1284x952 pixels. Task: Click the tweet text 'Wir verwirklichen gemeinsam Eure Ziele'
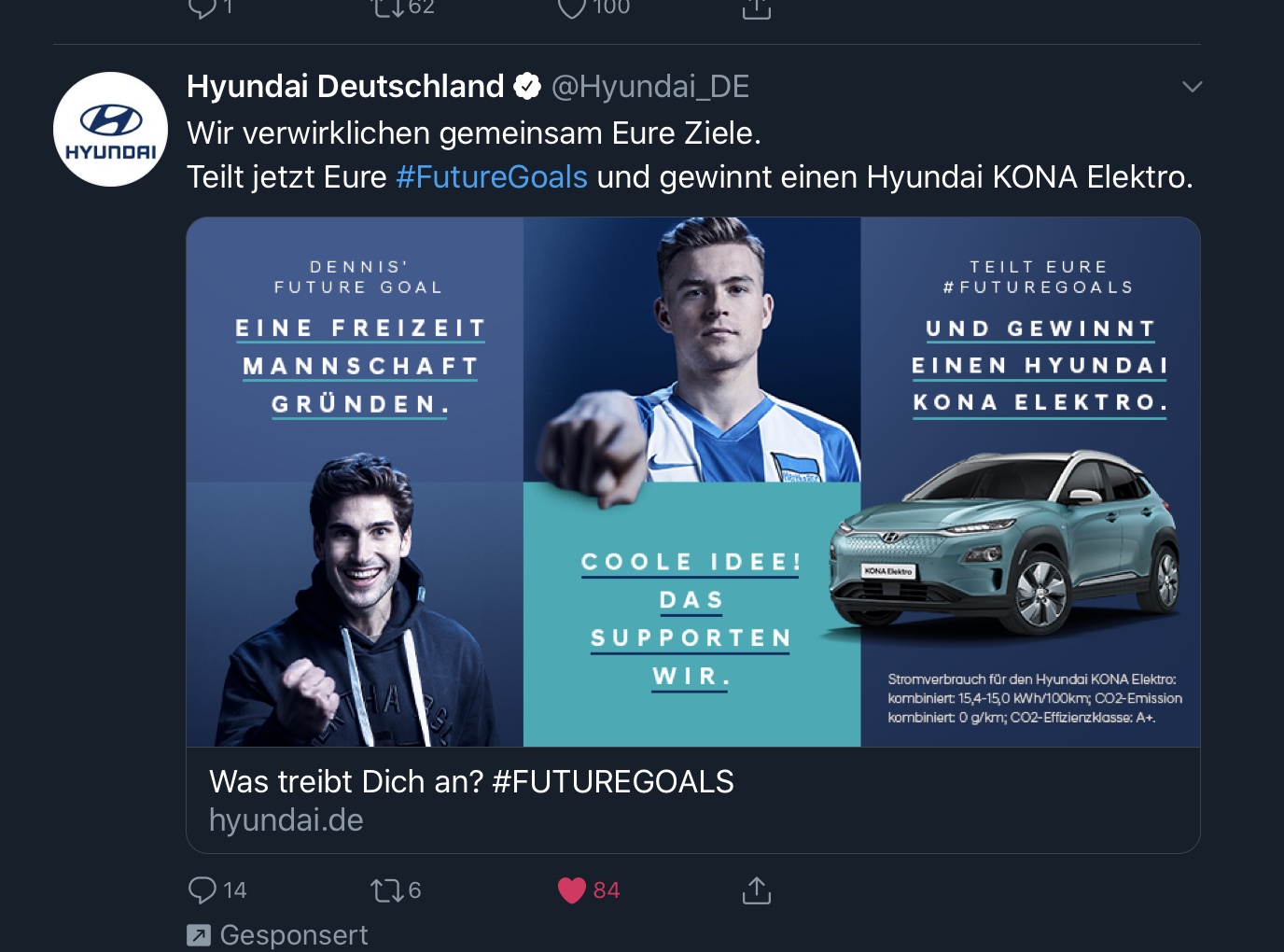coord(474,133)
